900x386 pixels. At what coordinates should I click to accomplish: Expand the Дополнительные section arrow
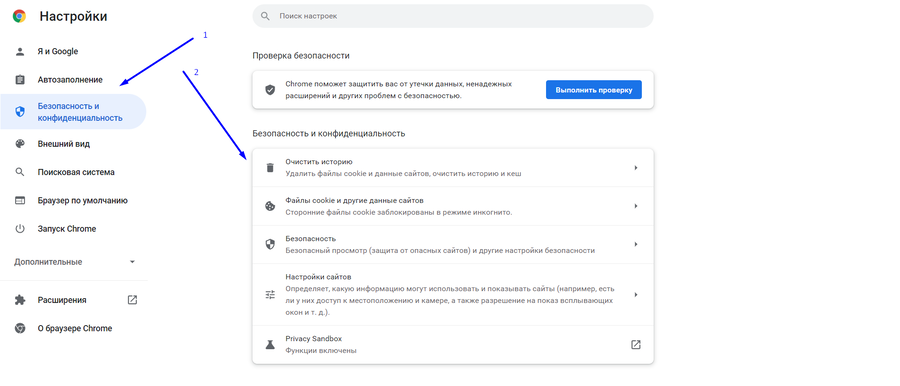132,262
